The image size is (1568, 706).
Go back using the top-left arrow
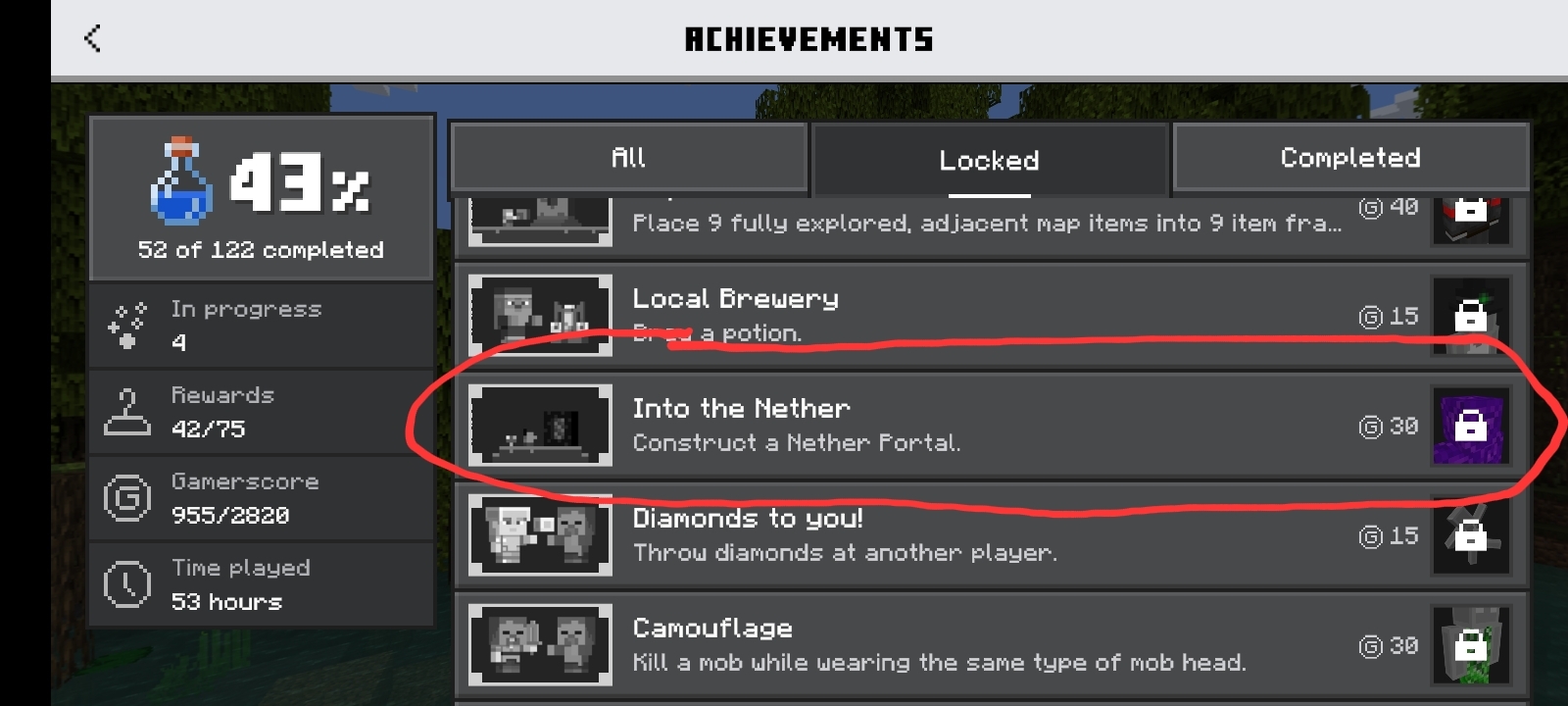(x=92, y=38)
